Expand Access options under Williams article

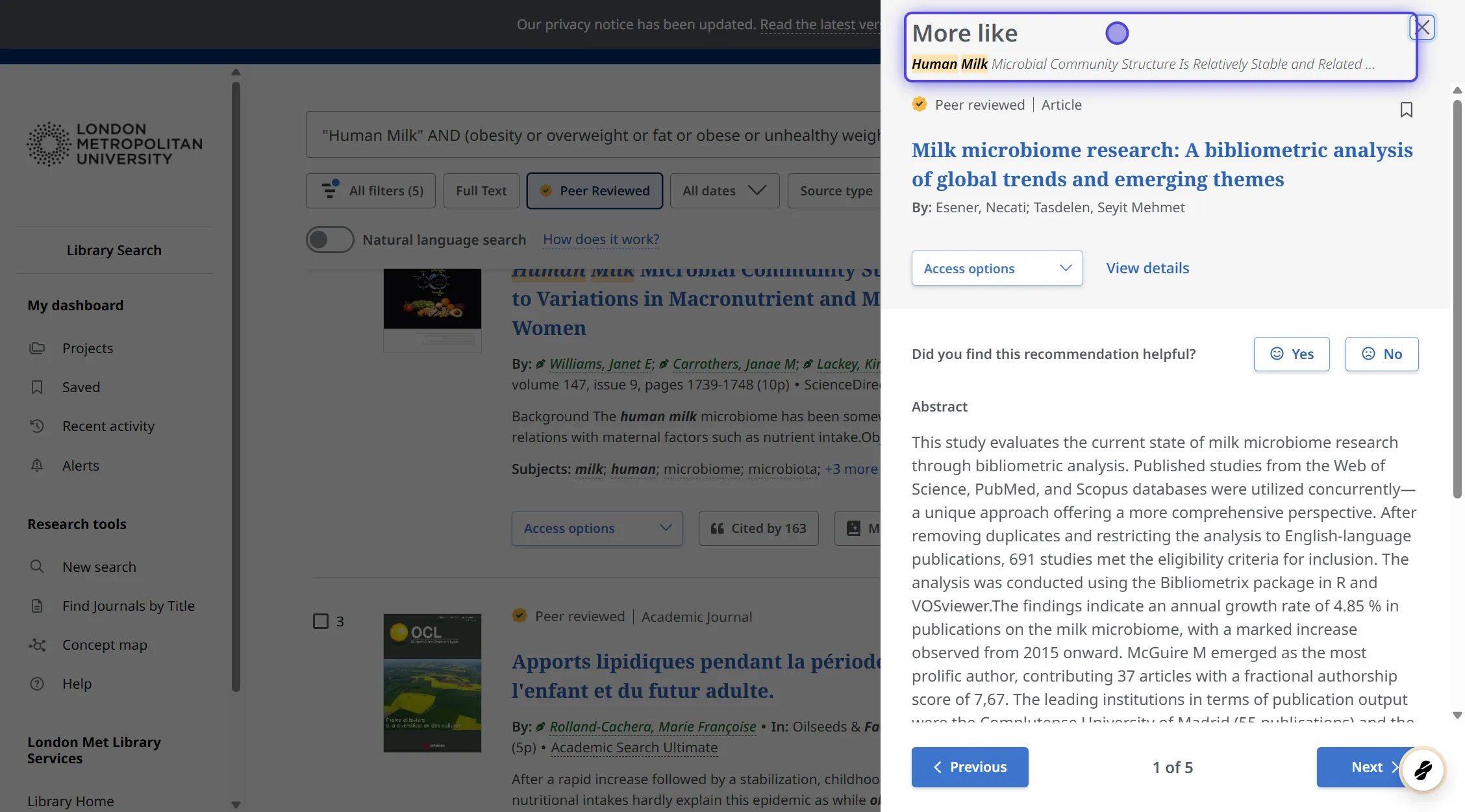(x=597, y=528)
